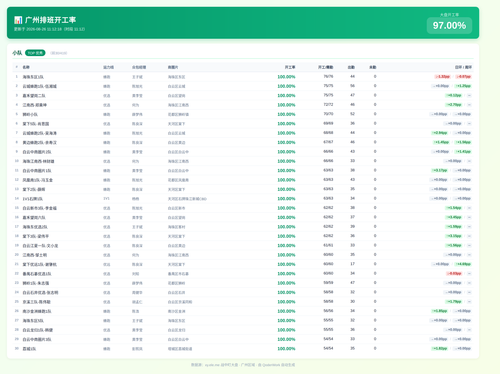Viewport: 500px width, 374px height.
Task: Click the red change badge in row 22
Action: [454, 274]
